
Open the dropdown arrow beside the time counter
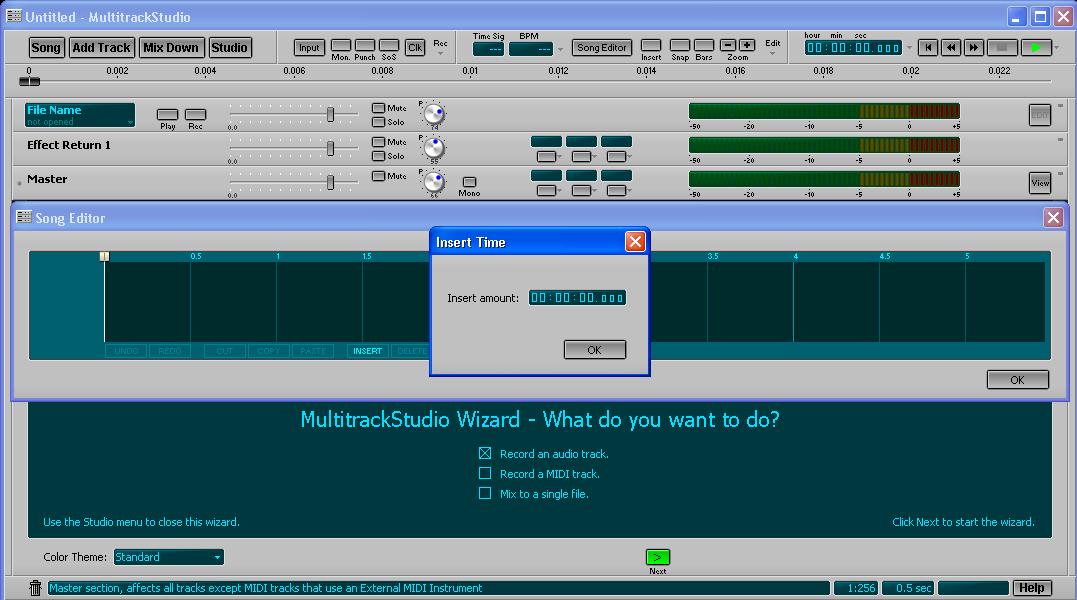coord(909,48)
